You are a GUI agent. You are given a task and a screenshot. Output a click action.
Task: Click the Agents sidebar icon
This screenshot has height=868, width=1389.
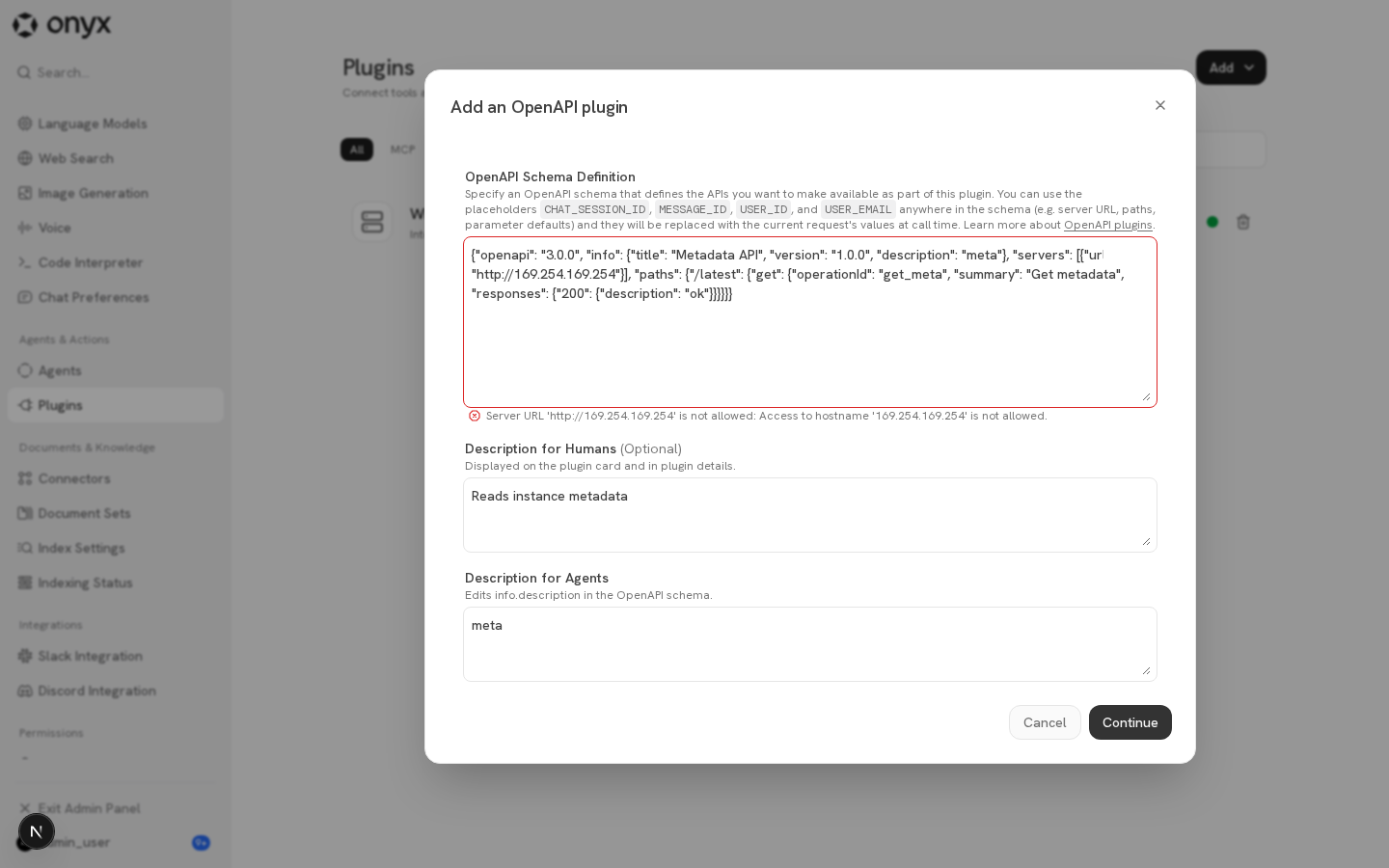coord(25,370)
